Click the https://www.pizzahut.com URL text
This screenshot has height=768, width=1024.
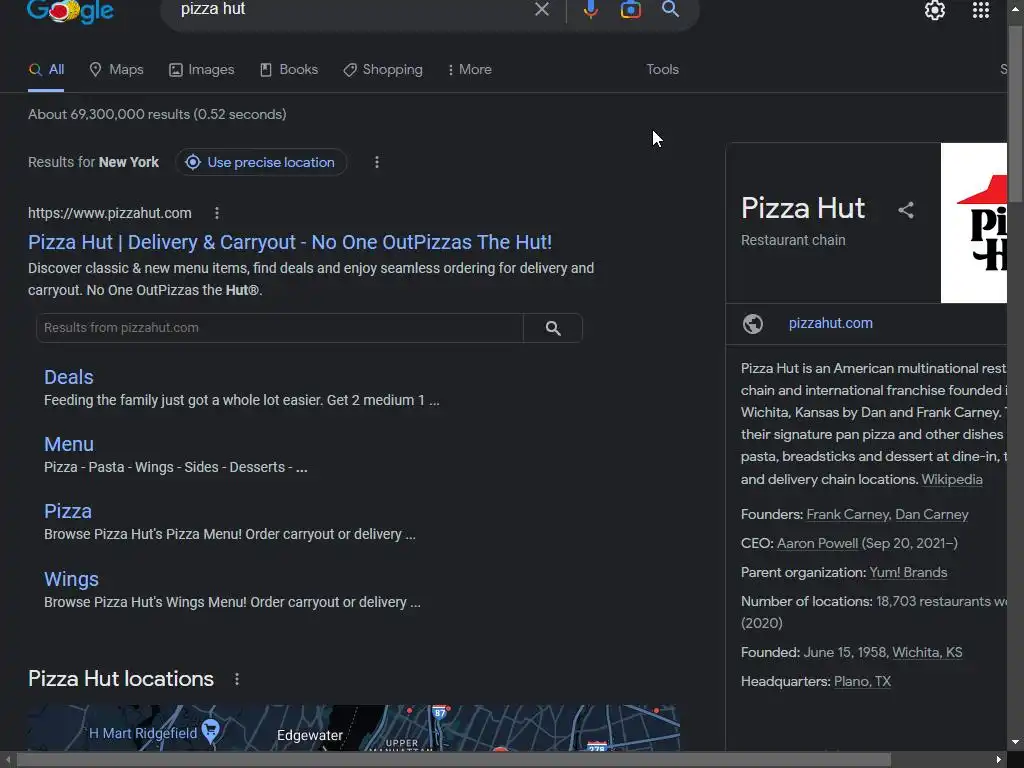110,213
